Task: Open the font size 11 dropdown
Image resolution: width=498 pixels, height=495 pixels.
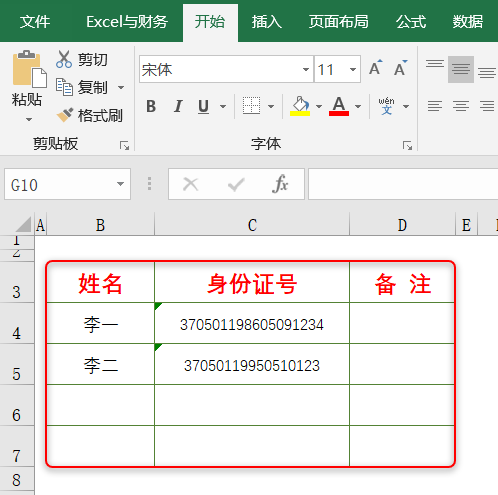Action: tap(353, 69)
